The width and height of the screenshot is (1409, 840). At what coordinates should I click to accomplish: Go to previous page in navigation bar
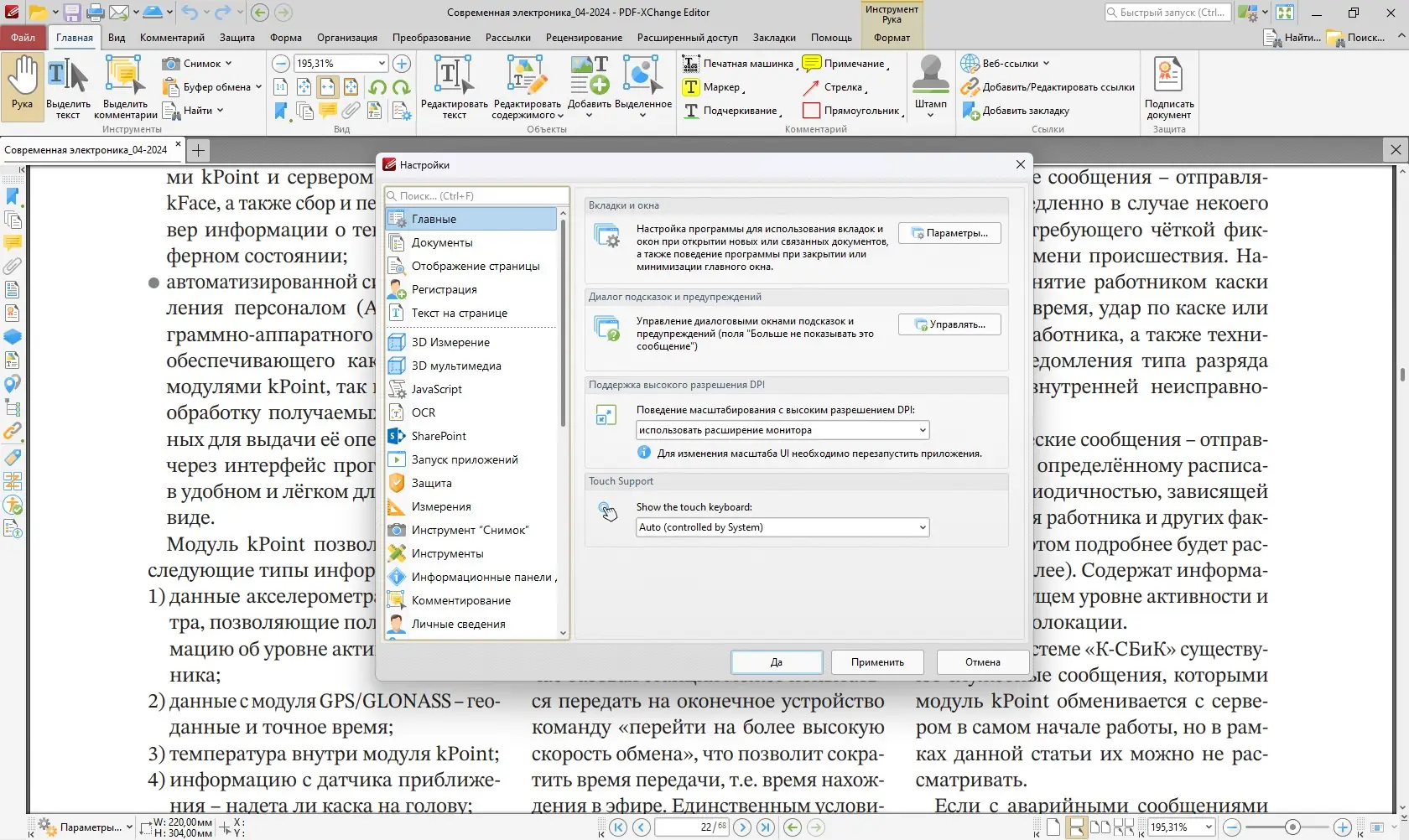click(642, 827)
